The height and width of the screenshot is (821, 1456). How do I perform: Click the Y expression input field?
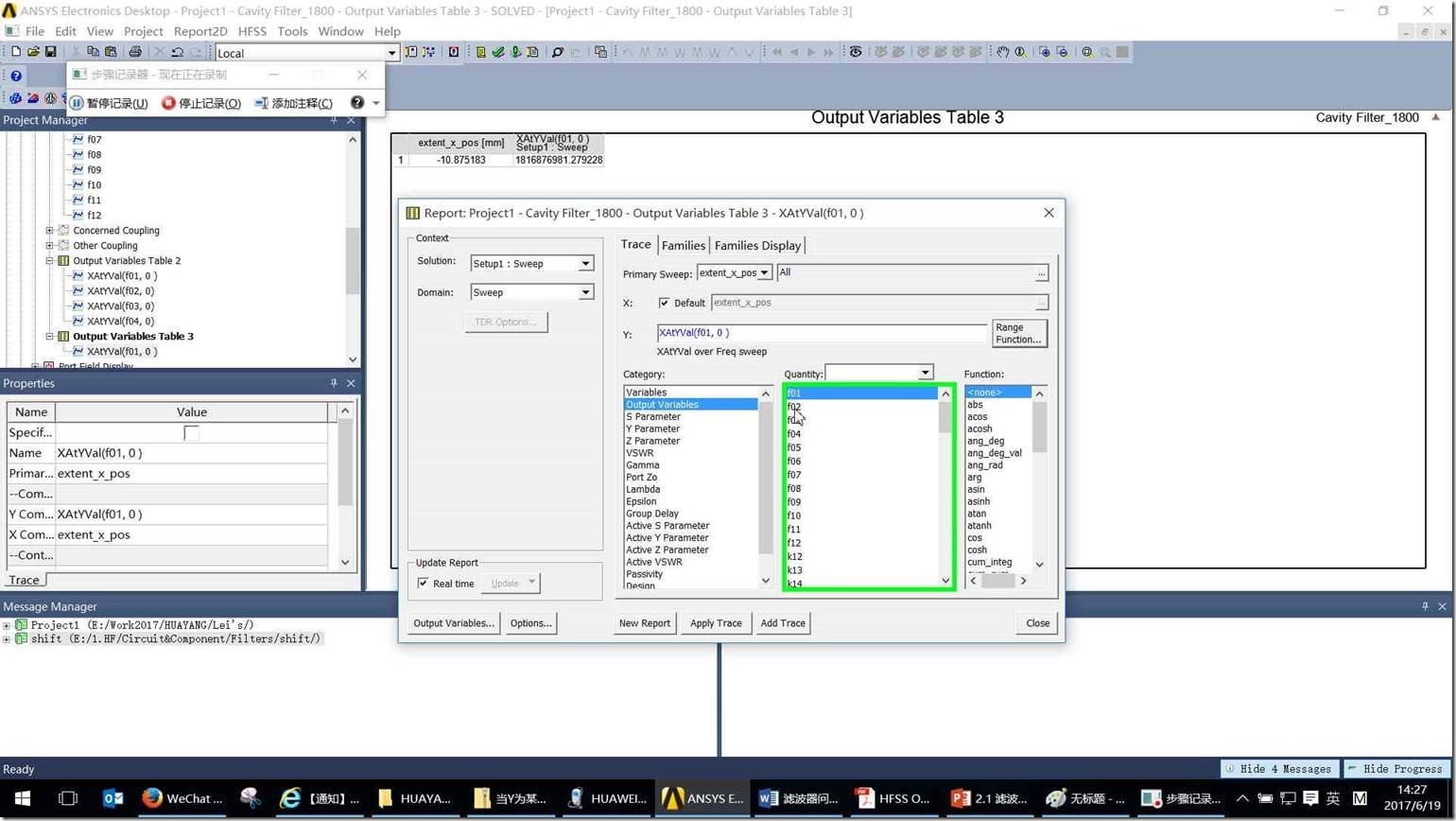[x=822, y=333]
